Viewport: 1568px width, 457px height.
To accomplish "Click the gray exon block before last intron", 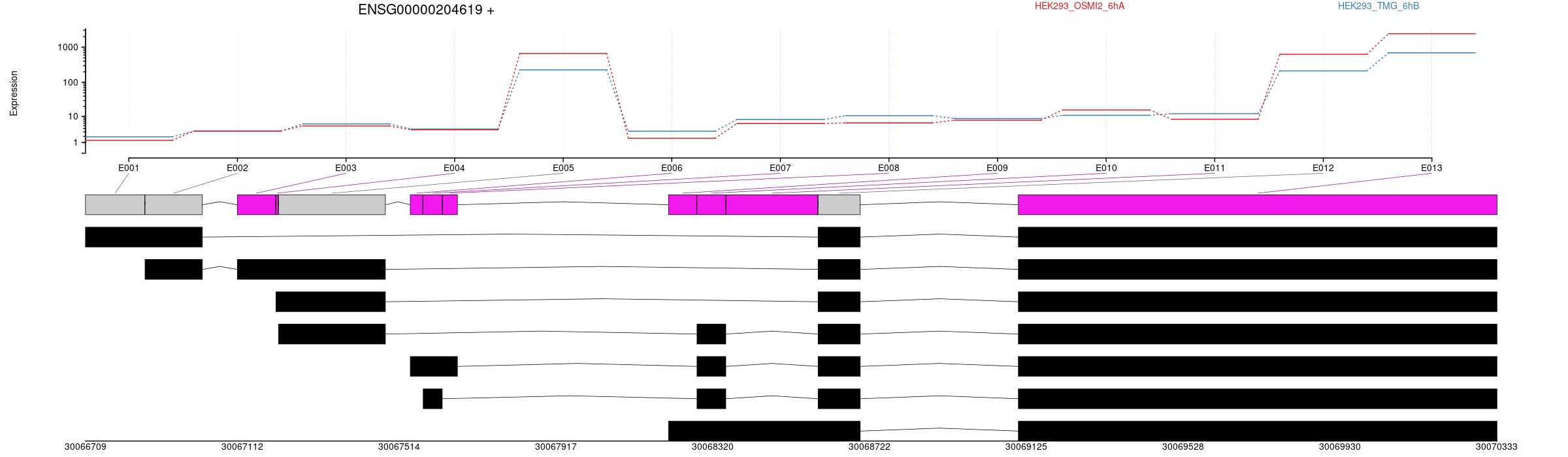I will 839,204.
